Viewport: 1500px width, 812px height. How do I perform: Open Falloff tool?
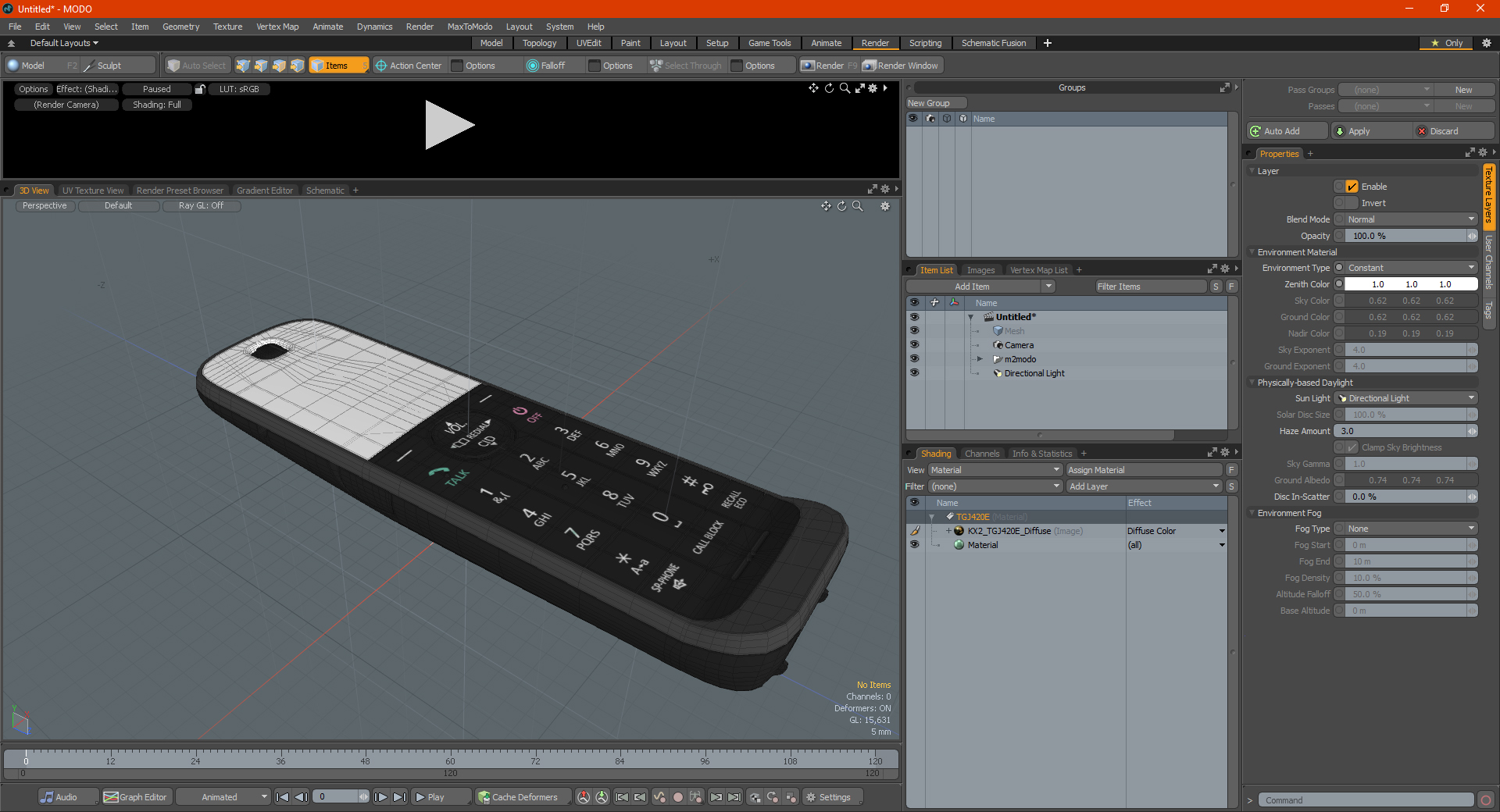click(546, 66)
